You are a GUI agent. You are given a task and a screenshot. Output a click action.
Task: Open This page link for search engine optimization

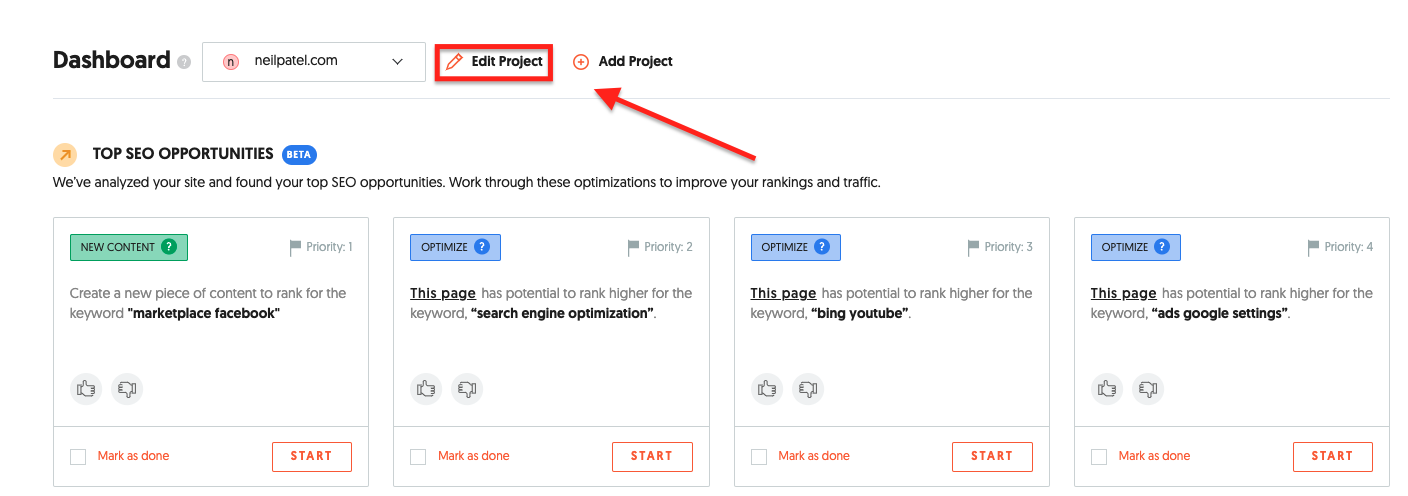point(443,293)
